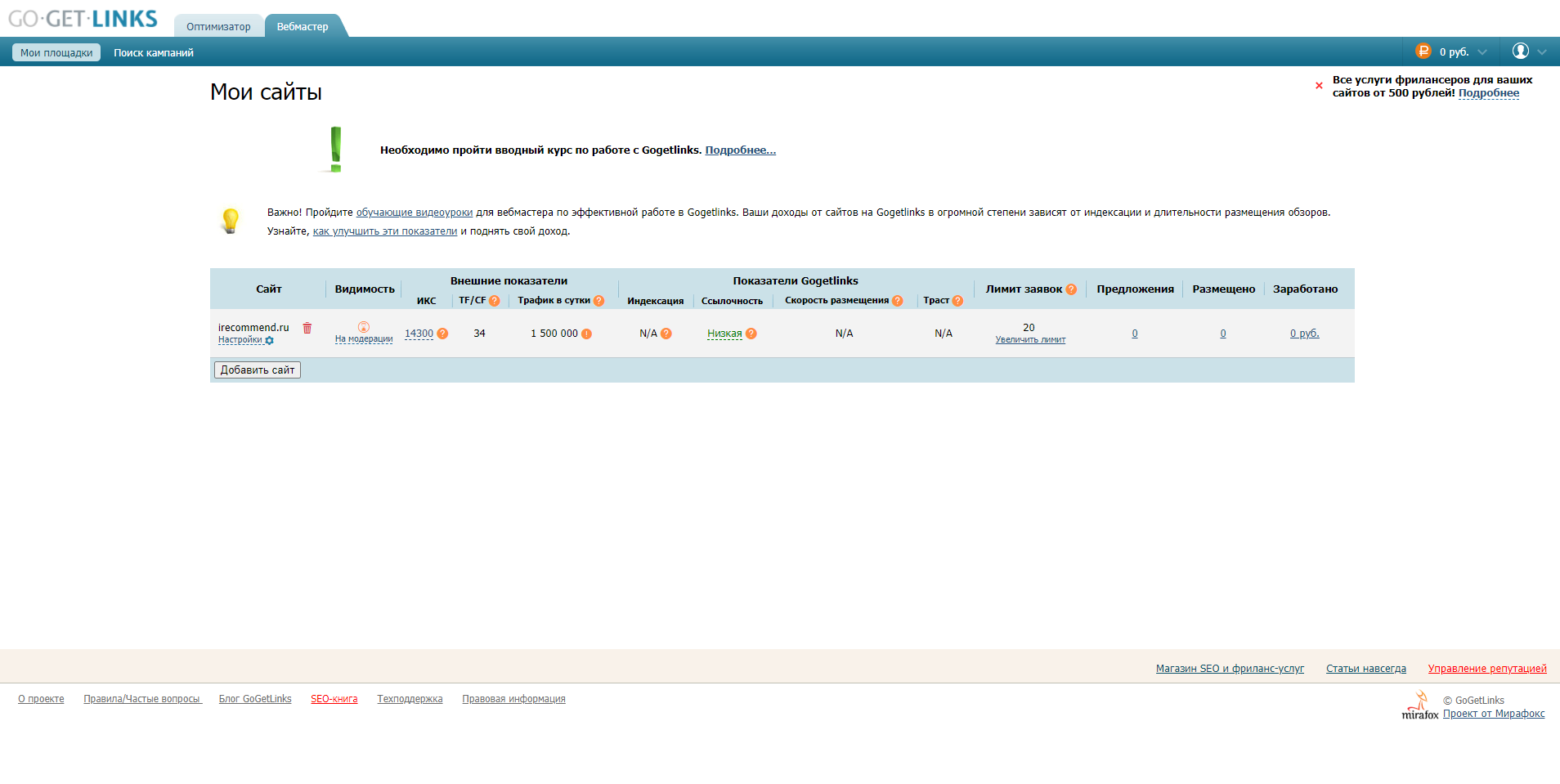
Task: Open the Правила/Частые вопросы footer link
Action: (142, 699)
